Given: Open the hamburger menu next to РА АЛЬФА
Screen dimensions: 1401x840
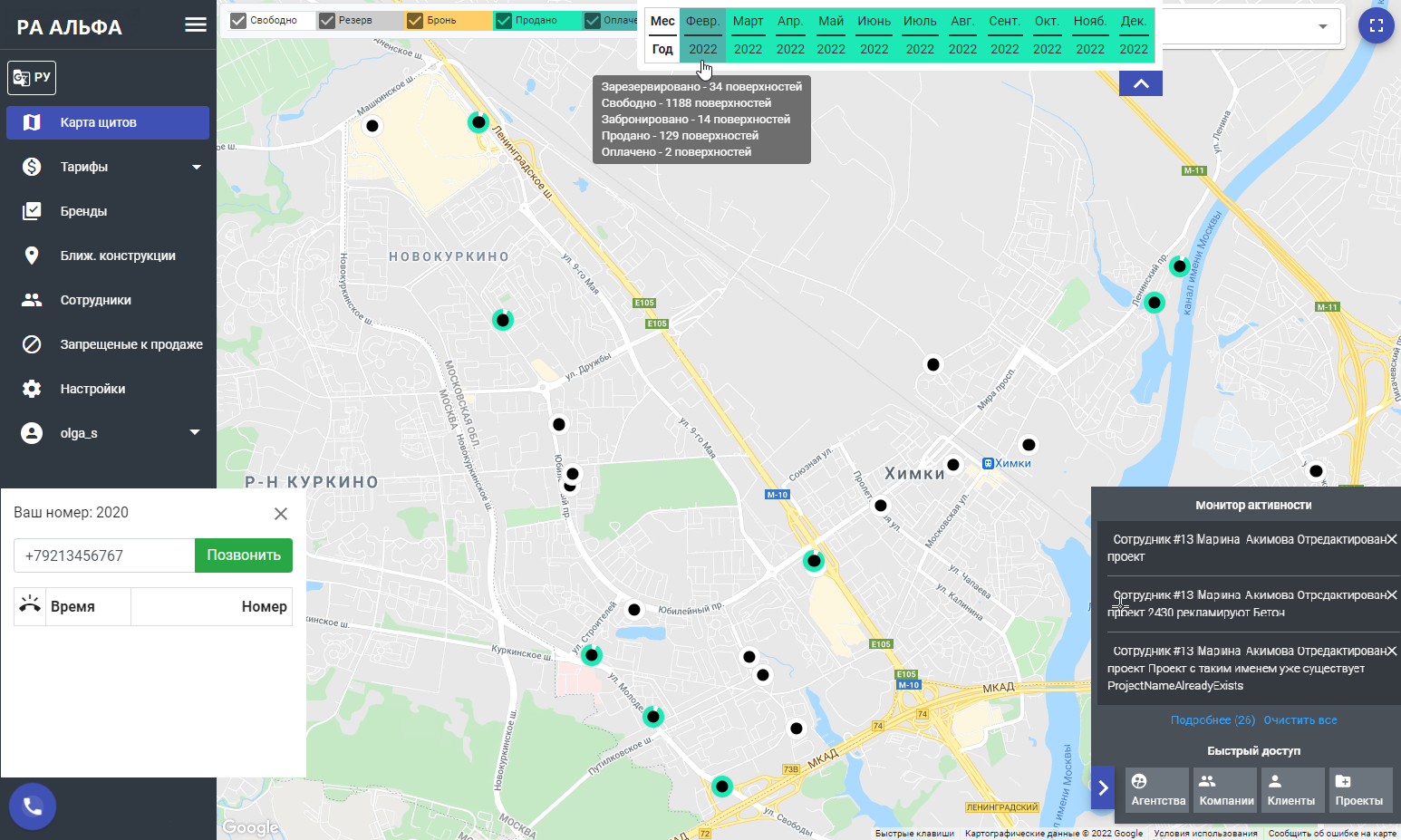Looking at the screenshot, I should click(x=196, y=25).
